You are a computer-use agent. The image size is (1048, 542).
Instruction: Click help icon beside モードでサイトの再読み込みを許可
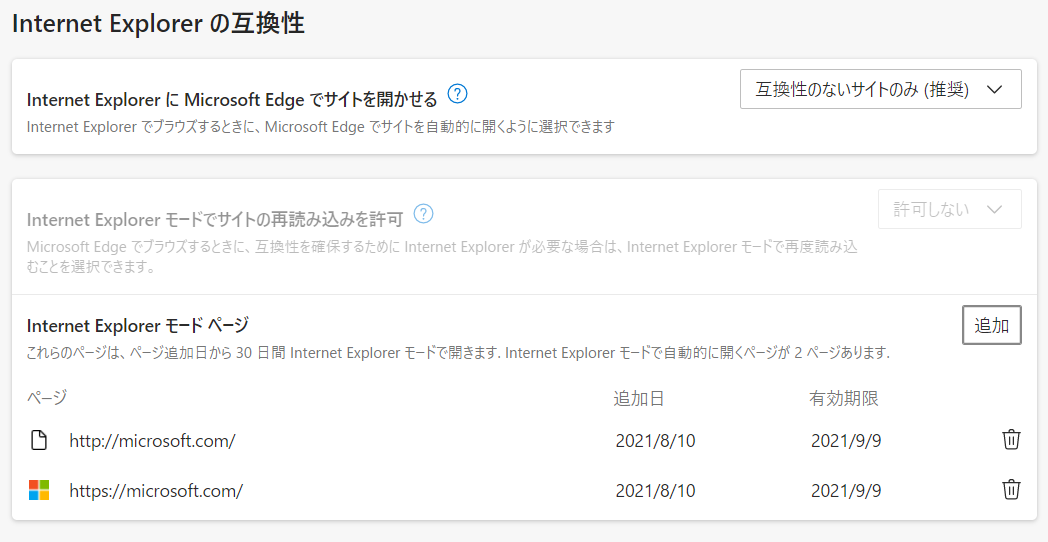(424, 214)
